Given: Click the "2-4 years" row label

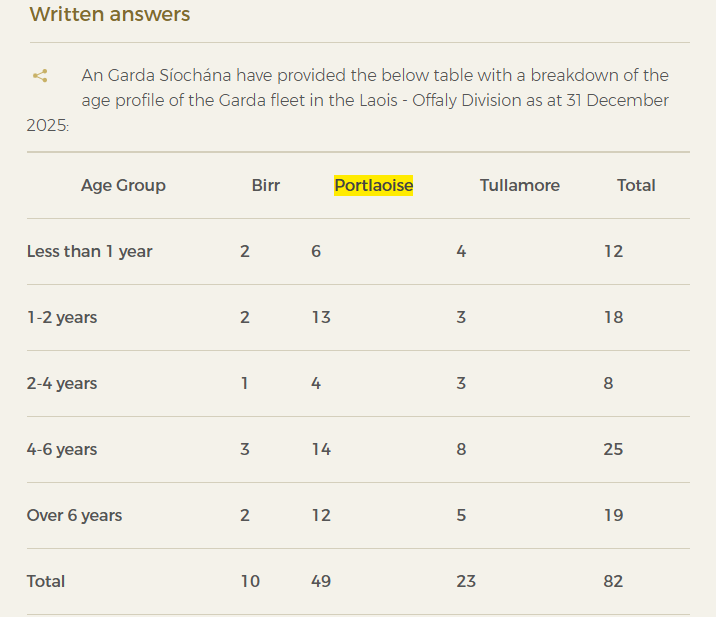Looking at the screenshot, I should [62, 383].
